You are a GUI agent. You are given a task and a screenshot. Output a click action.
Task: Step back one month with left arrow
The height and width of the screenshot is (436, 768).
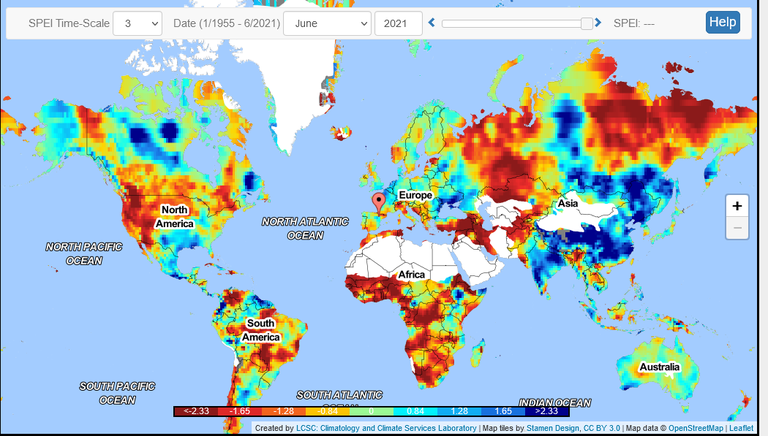pyautogui.click(x=432, y=23)
